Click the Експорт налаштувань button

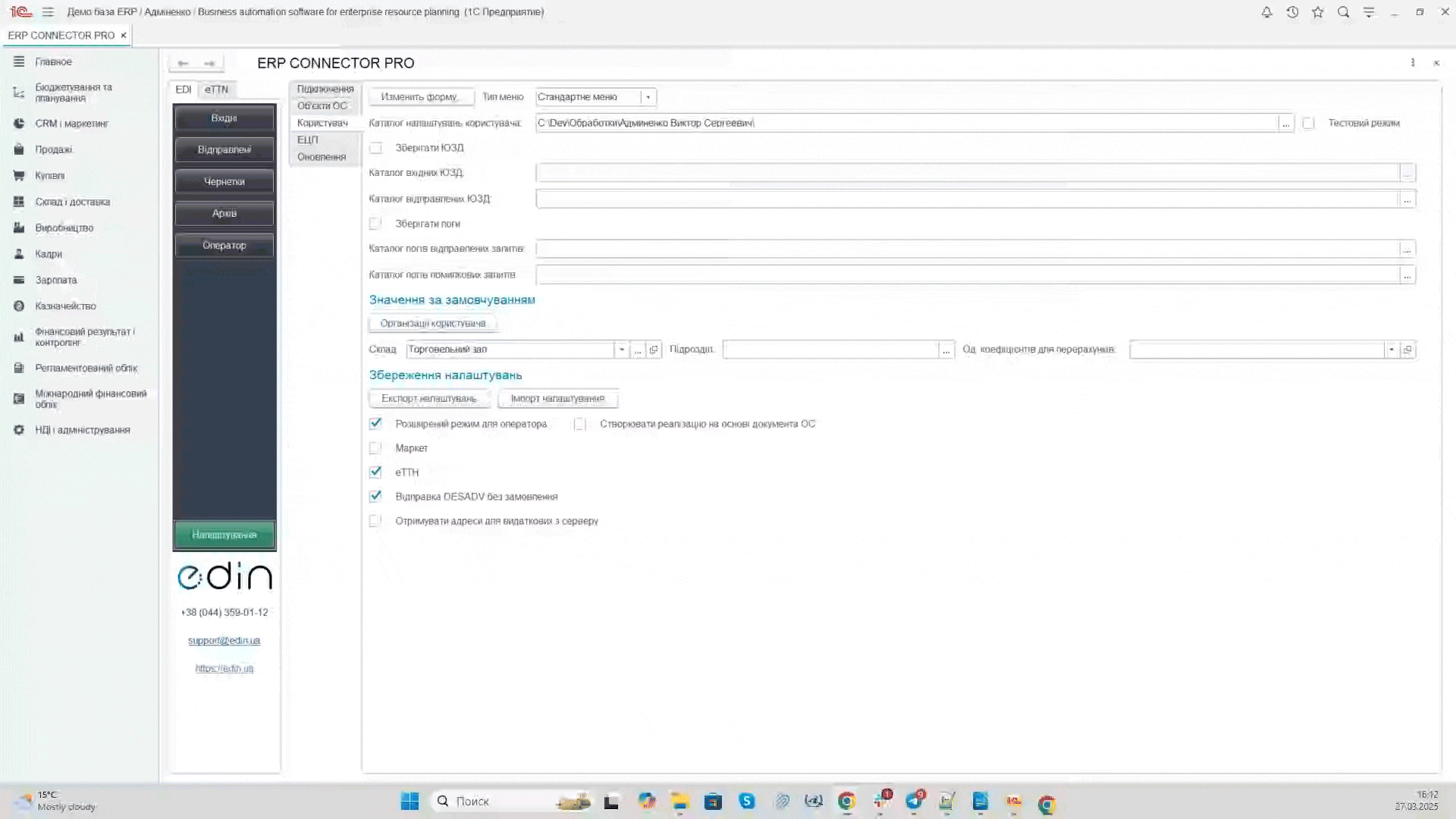pyautogui.click(x=428, y=398)
